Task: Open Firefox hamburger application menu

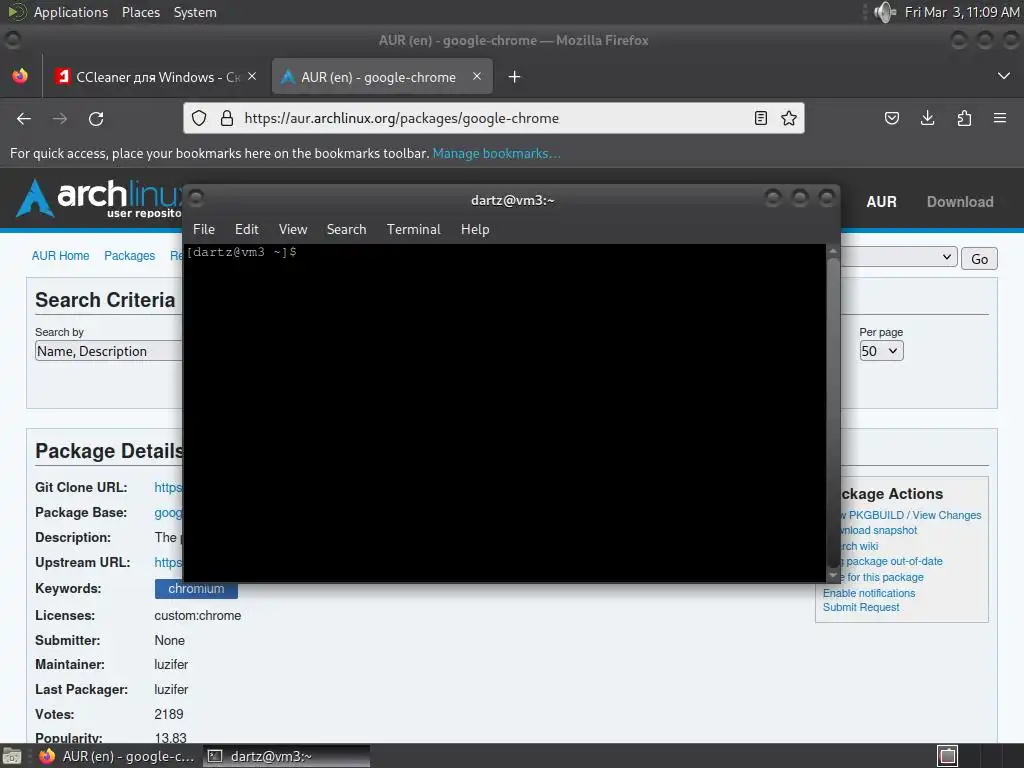Action: coord(1000,118)
